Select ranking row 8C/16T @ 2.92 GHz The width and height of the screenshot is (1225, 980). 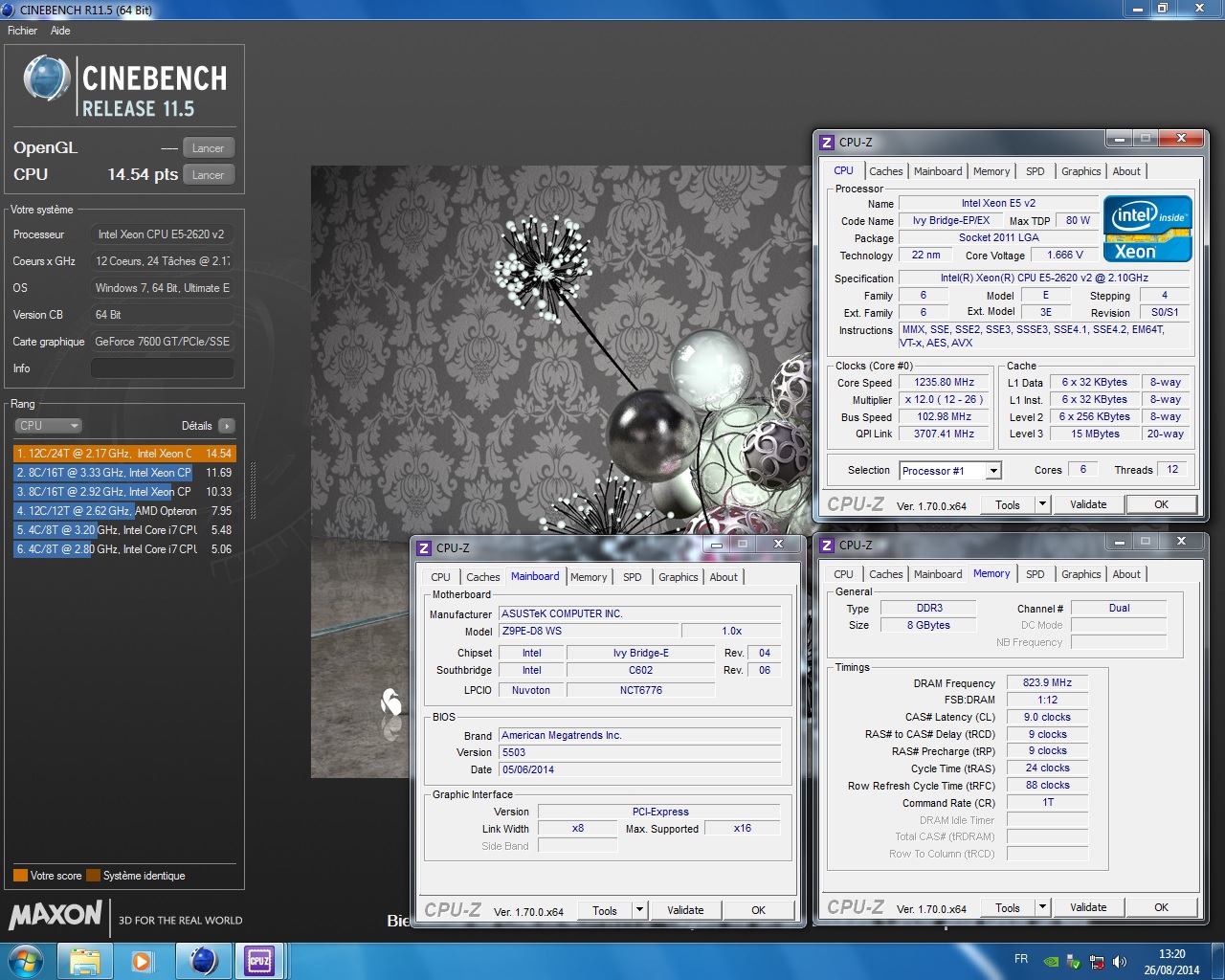click(x=124, y=492)
